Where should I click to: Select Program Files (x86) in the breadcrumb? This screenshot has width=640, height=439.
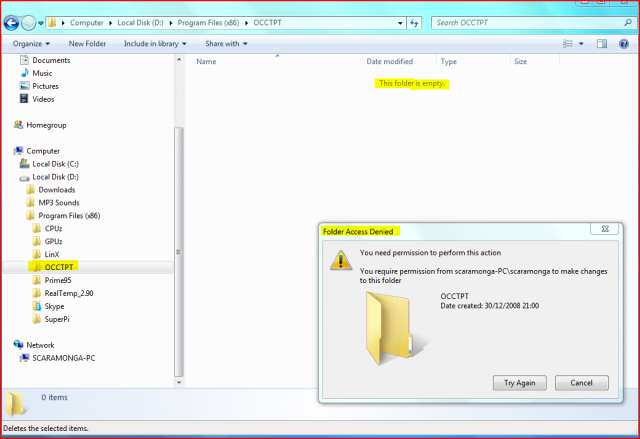tap(208, 23)
